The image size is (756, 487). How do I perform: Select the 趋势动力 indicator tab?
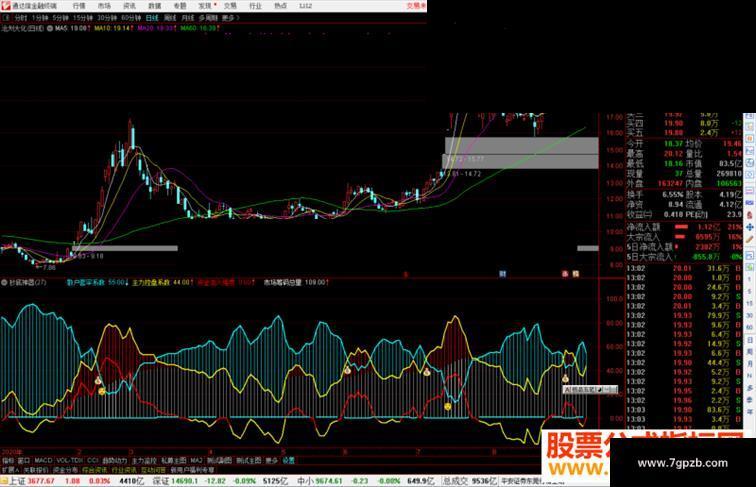click(x=115, y=460)
